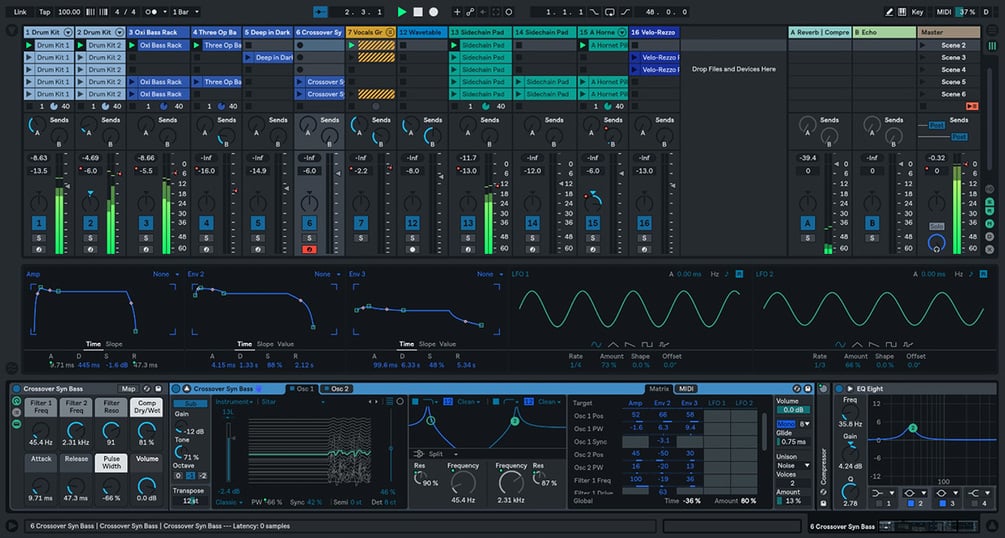
Task: Open the Matrix modulation tab
Action: coord(659,389)
